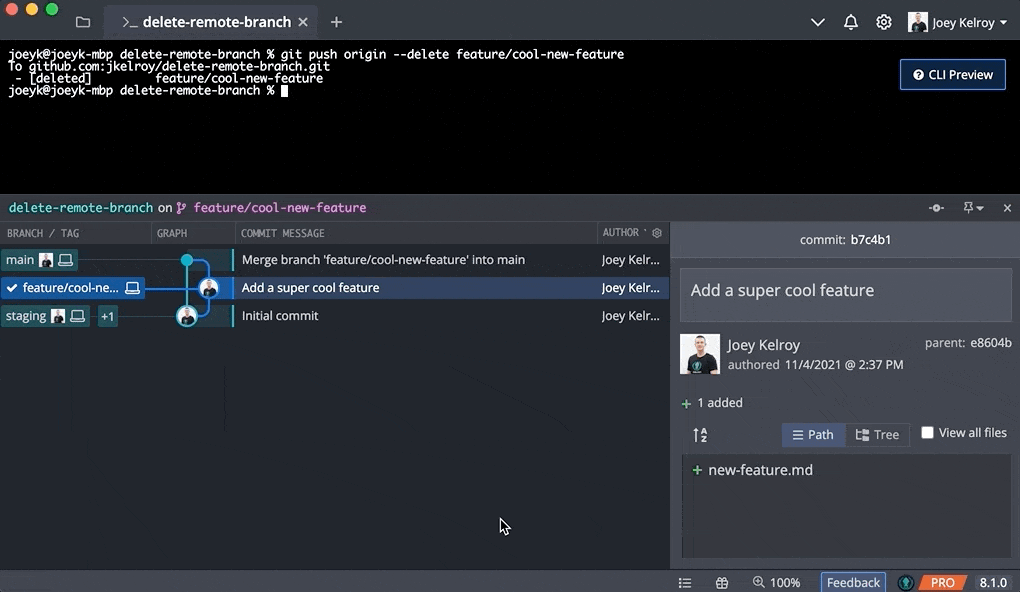1020x592 pixels.
Task: Click the 100% zoom level control
Action: point(777,582)
